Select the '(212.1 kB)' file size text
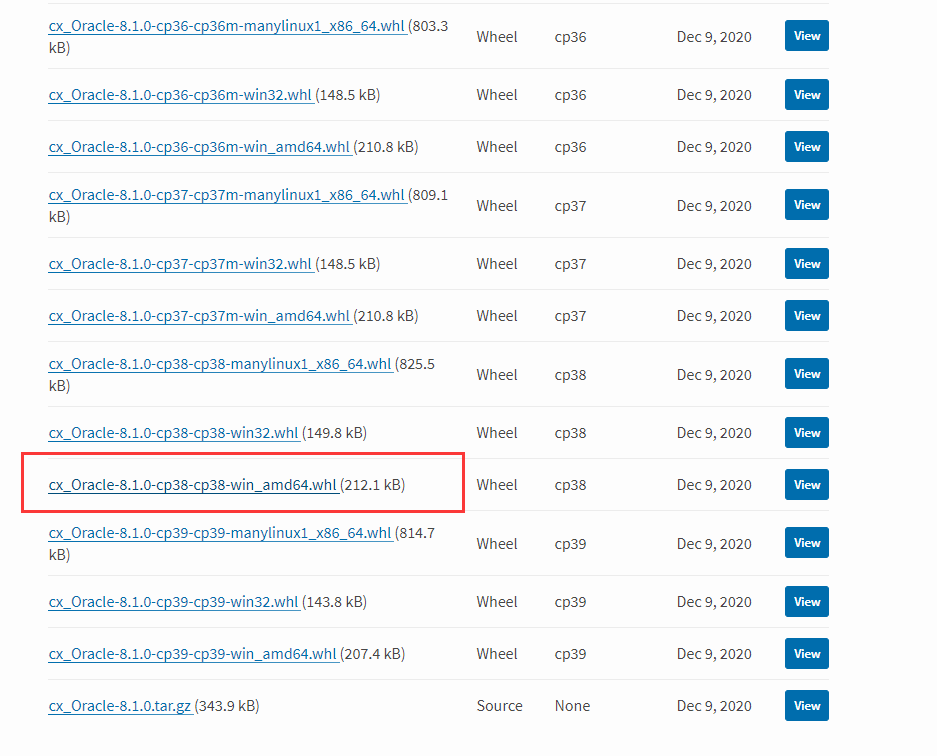This screenshot has height=756, width=937. (373, 485)
